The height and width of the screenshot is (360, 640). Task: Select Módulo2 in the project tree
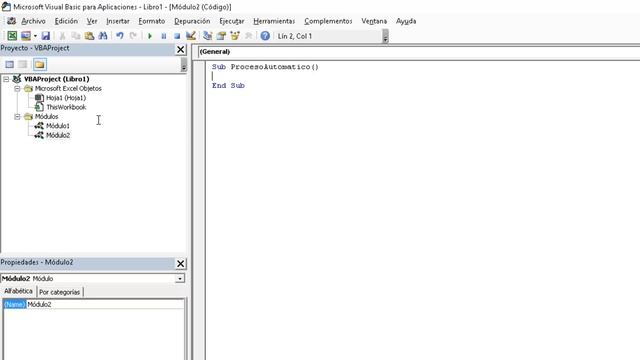[58, 135]
